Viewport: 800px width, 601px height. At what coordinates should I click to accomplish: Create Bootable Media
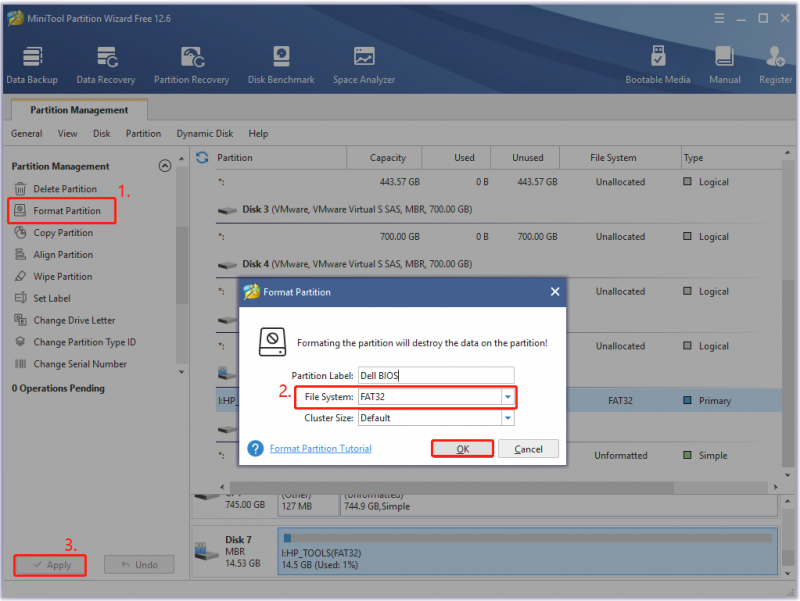(658, 65)
